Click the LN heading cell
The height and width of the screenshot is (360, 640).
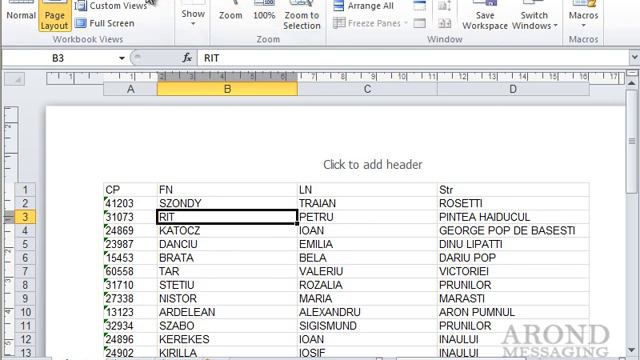pos(367,190)
